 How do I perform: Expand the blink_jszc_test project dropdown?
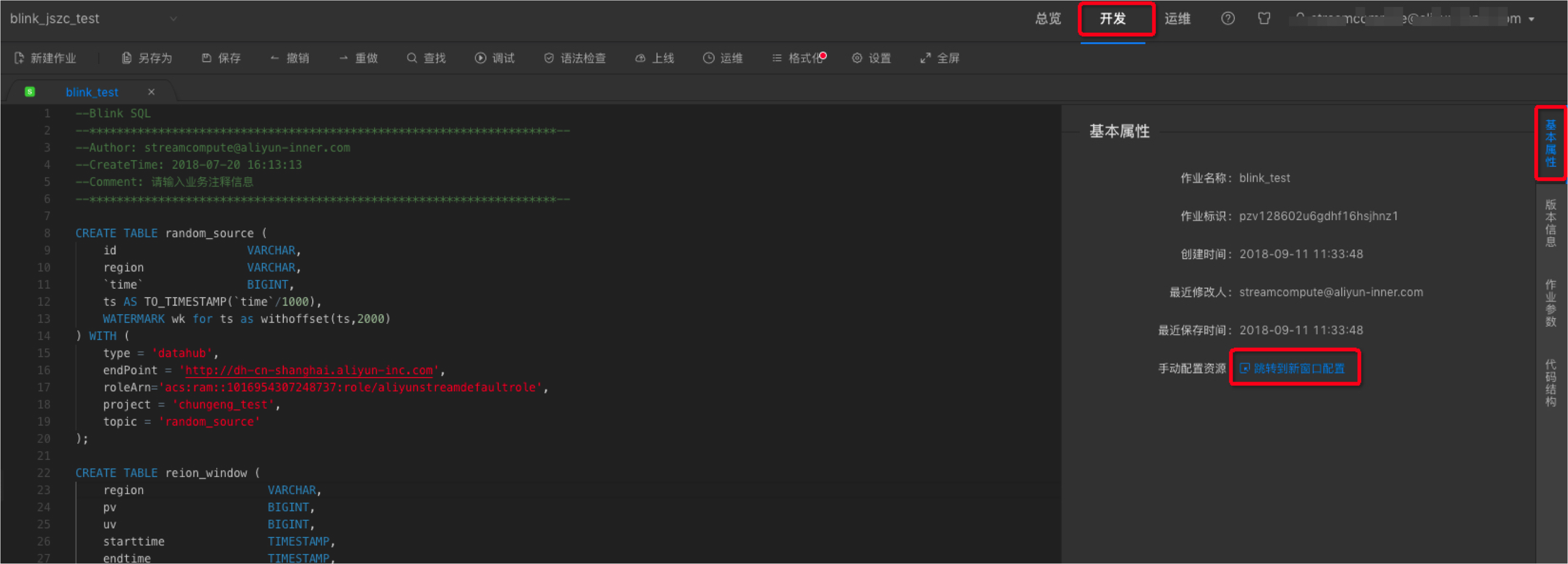coord(173,19)
